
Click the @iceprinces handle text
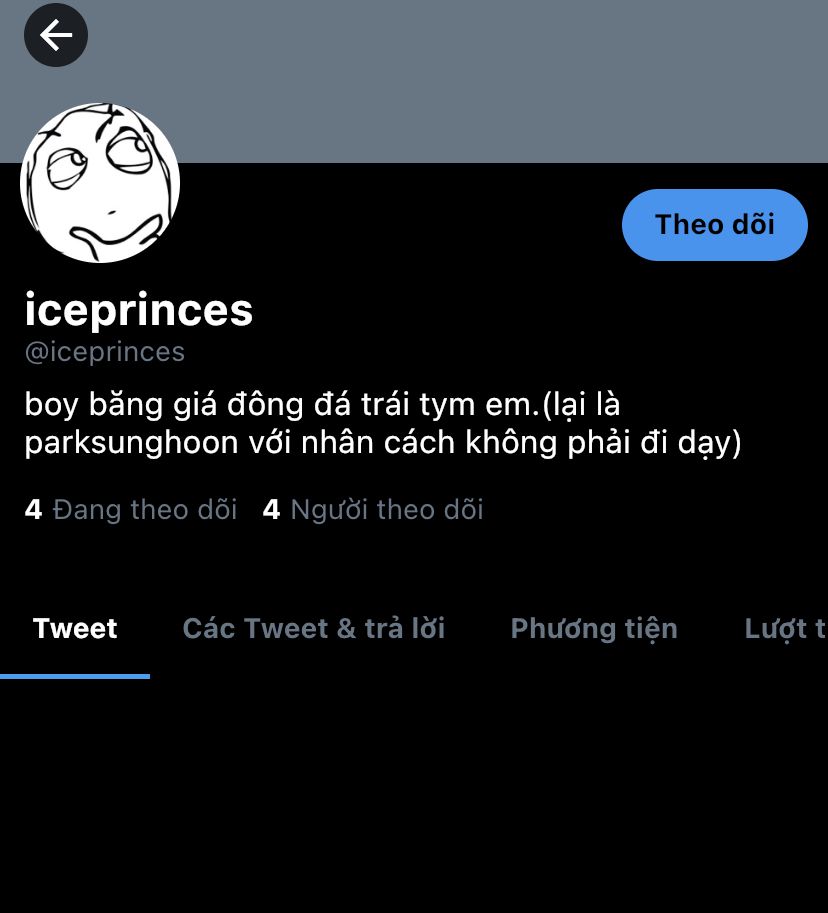pos(105,352)
